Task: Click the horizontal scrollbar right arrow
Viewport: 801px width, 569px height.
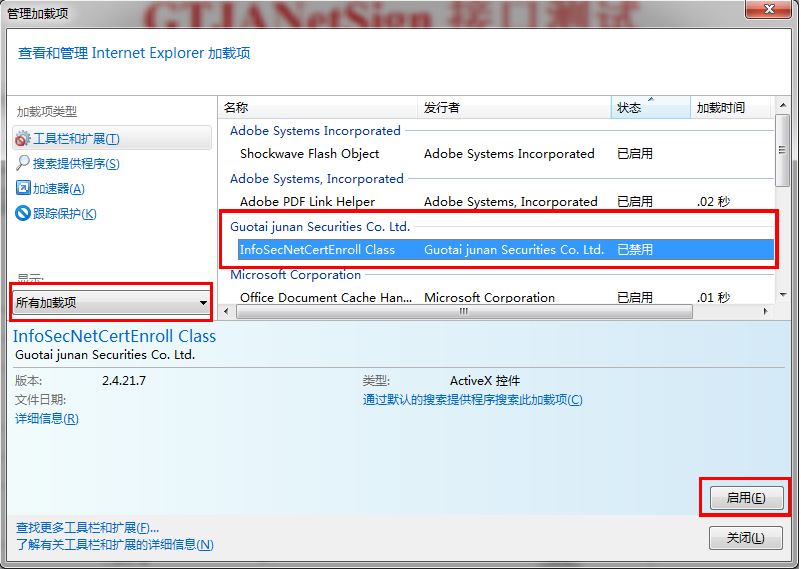Action: click(x=765, y=311)
